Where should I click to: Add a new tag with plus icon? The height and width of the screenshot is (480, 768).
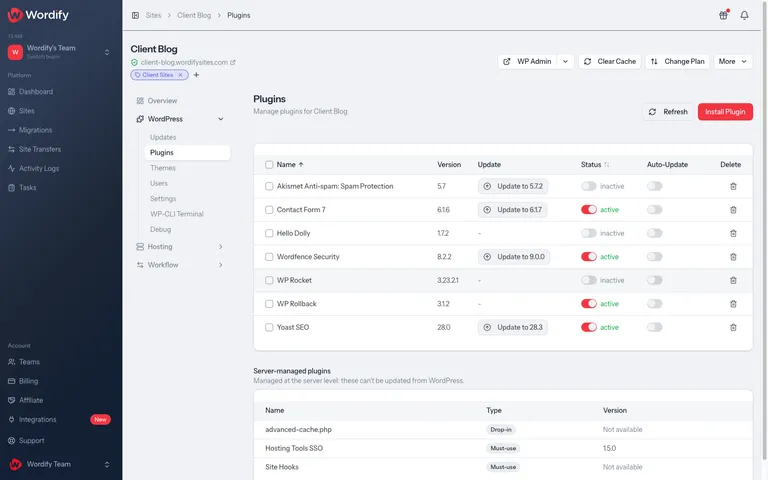tap(196, 75)
